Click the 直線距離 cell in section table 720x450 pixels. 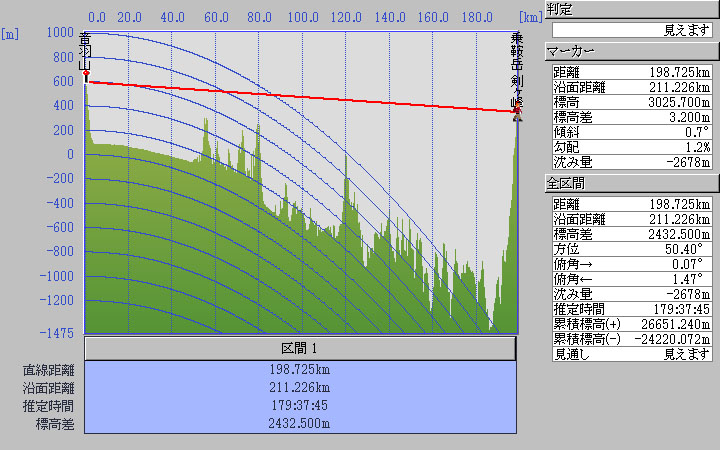click(301, 370)
